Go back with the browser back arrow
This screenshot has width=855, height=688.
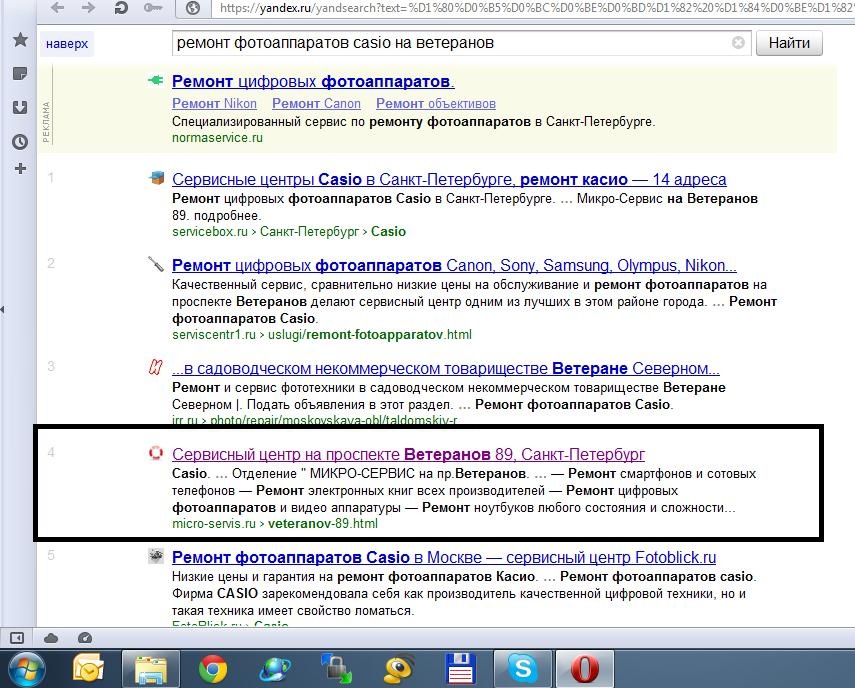click(57, 8)
